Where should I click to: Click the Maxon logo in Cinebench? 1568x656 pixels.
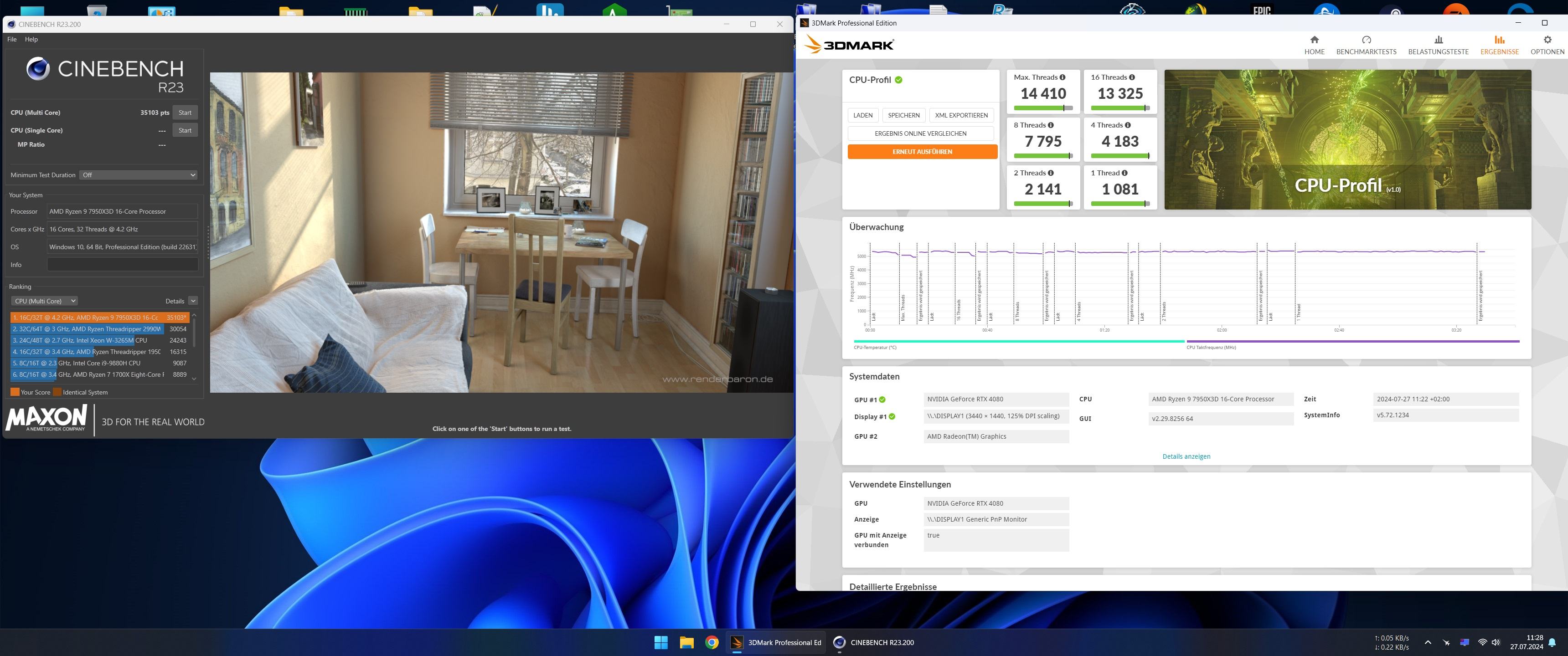46,419
